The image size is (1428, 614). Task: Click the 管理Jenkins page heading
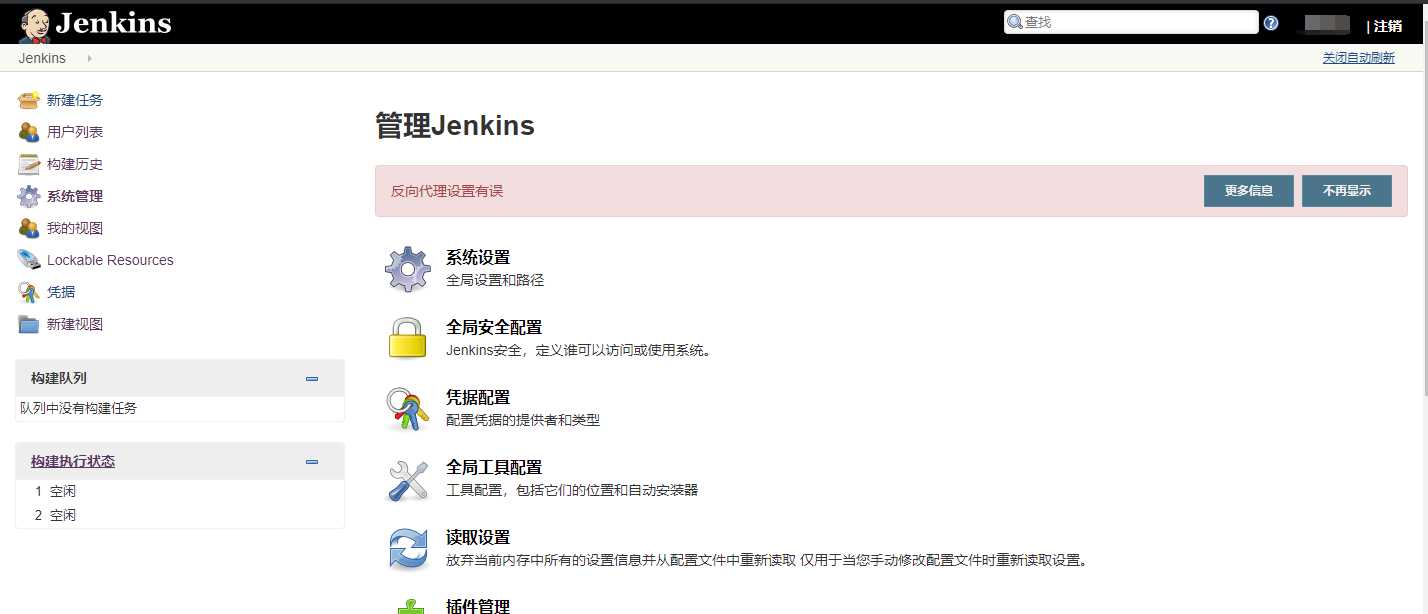pyautogui.click(x=455, y=126)
